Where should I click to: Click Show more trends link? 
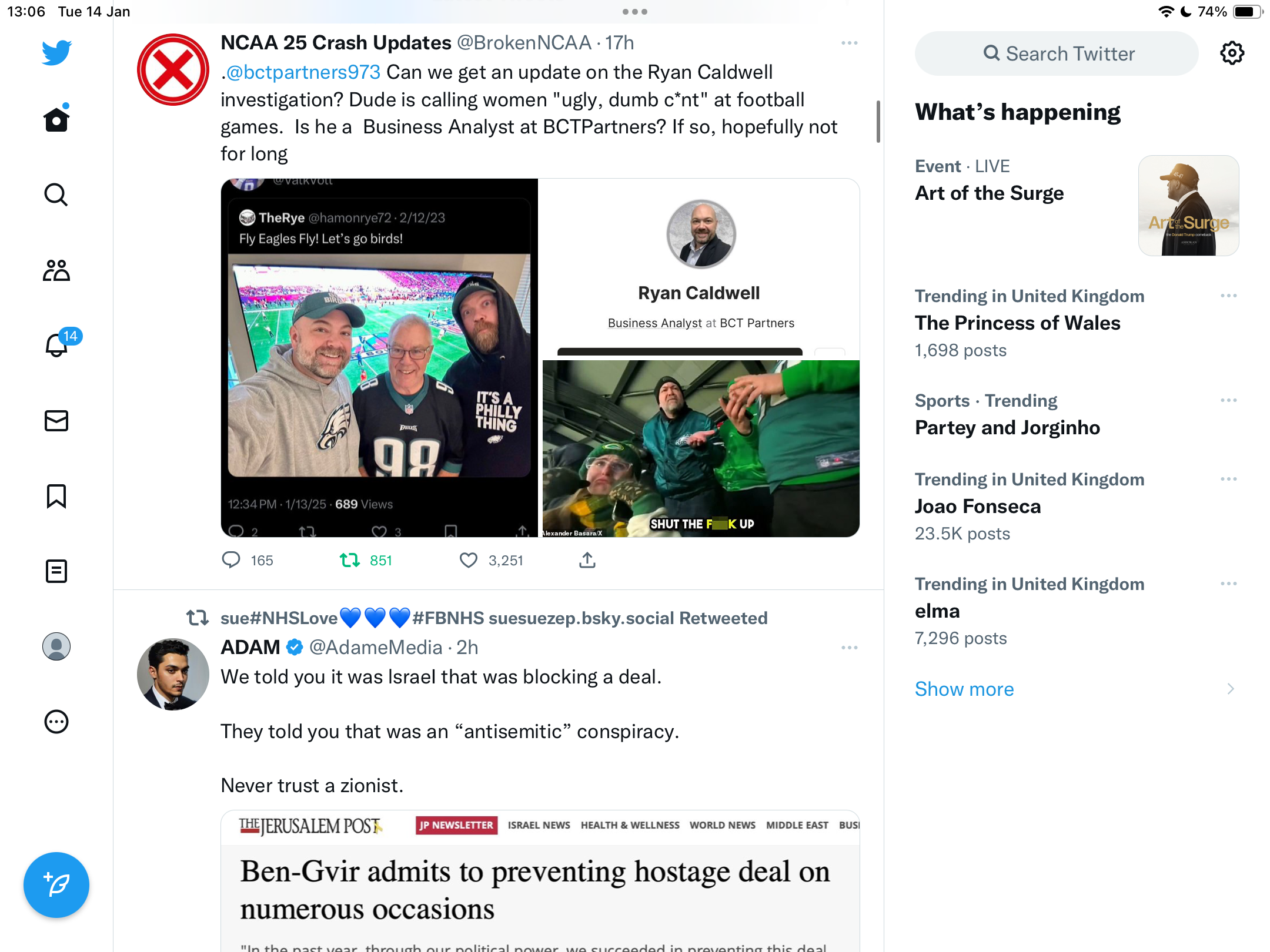coord(964,689)
